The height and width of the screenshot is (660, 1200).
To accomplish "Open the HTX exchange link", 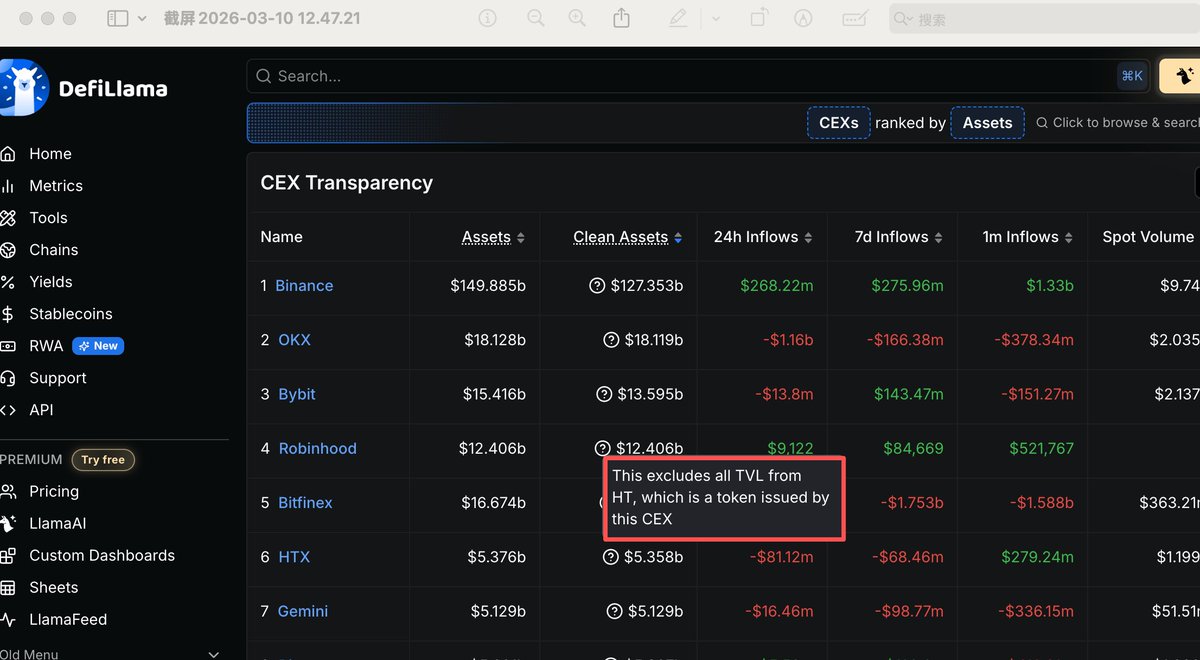I will pos(294,557).
